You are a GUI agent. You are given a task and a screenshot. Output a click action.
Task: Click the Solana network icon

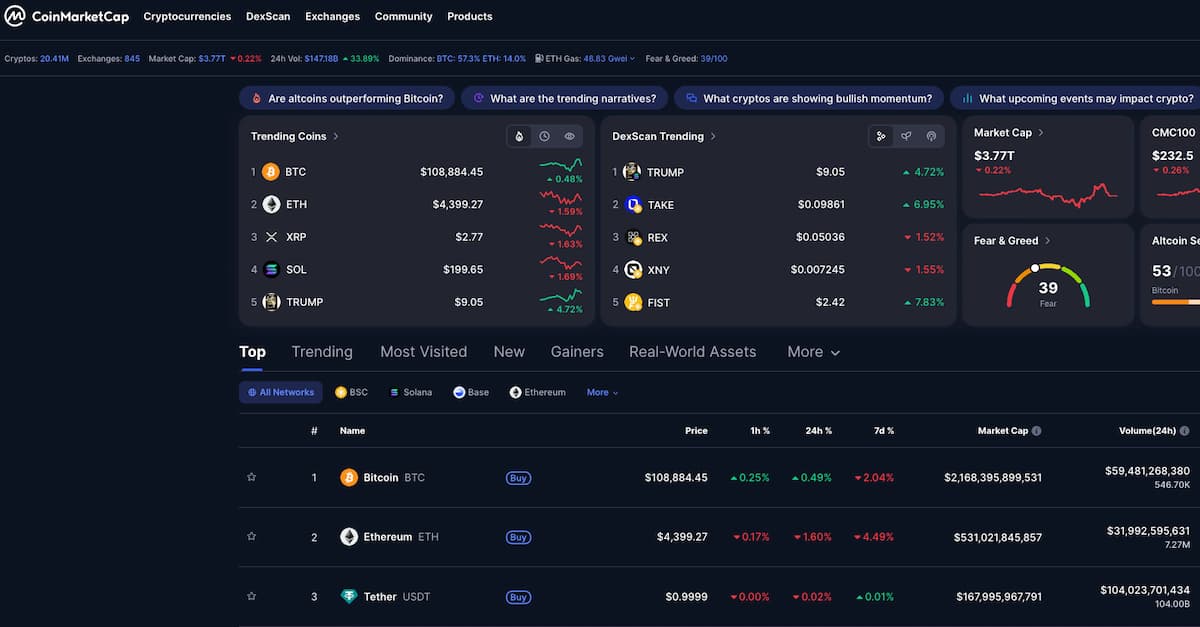(395, 392)
